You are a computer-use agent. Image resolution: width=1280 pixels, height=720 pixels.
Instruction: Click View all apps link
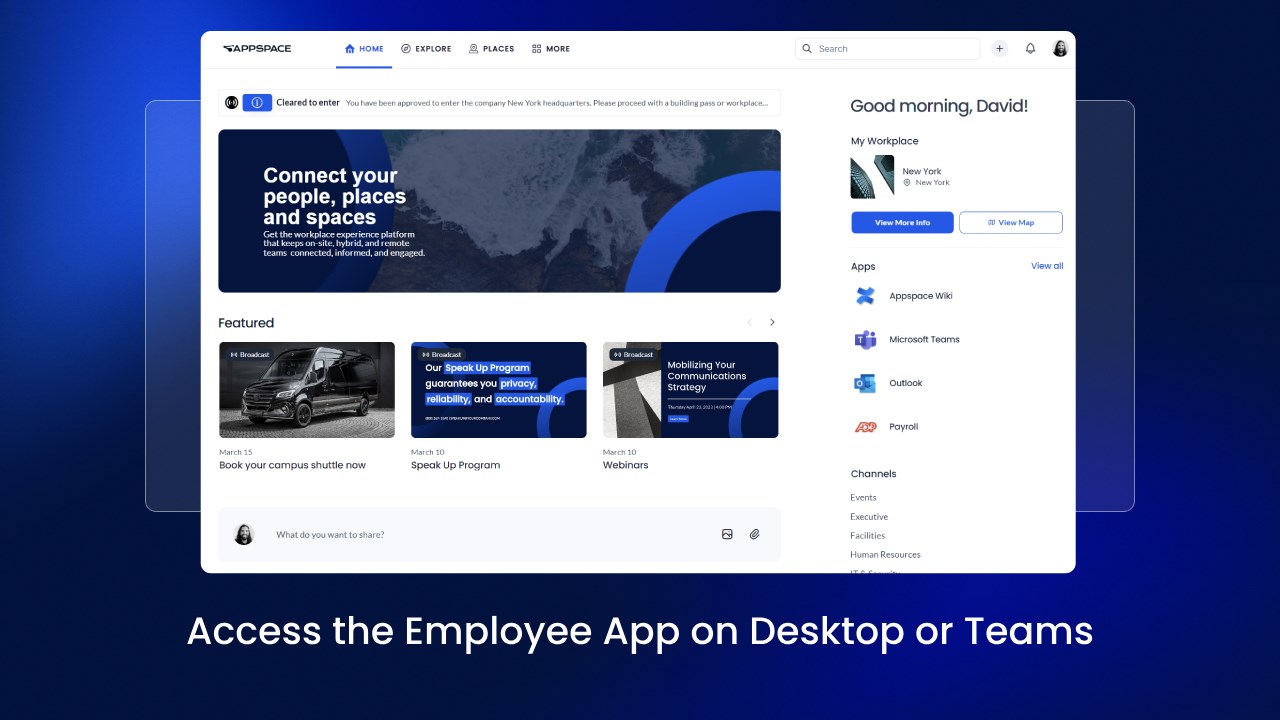[x=1047, y=266]
